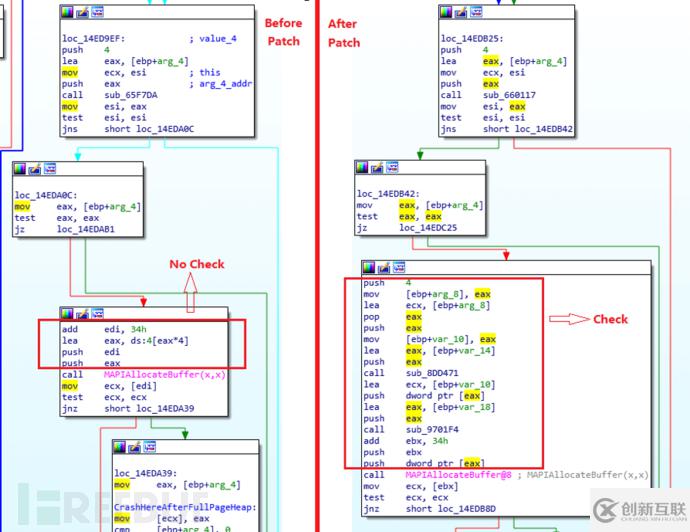Select the label 'loc_14EDB25:'

tap(472, 39)
